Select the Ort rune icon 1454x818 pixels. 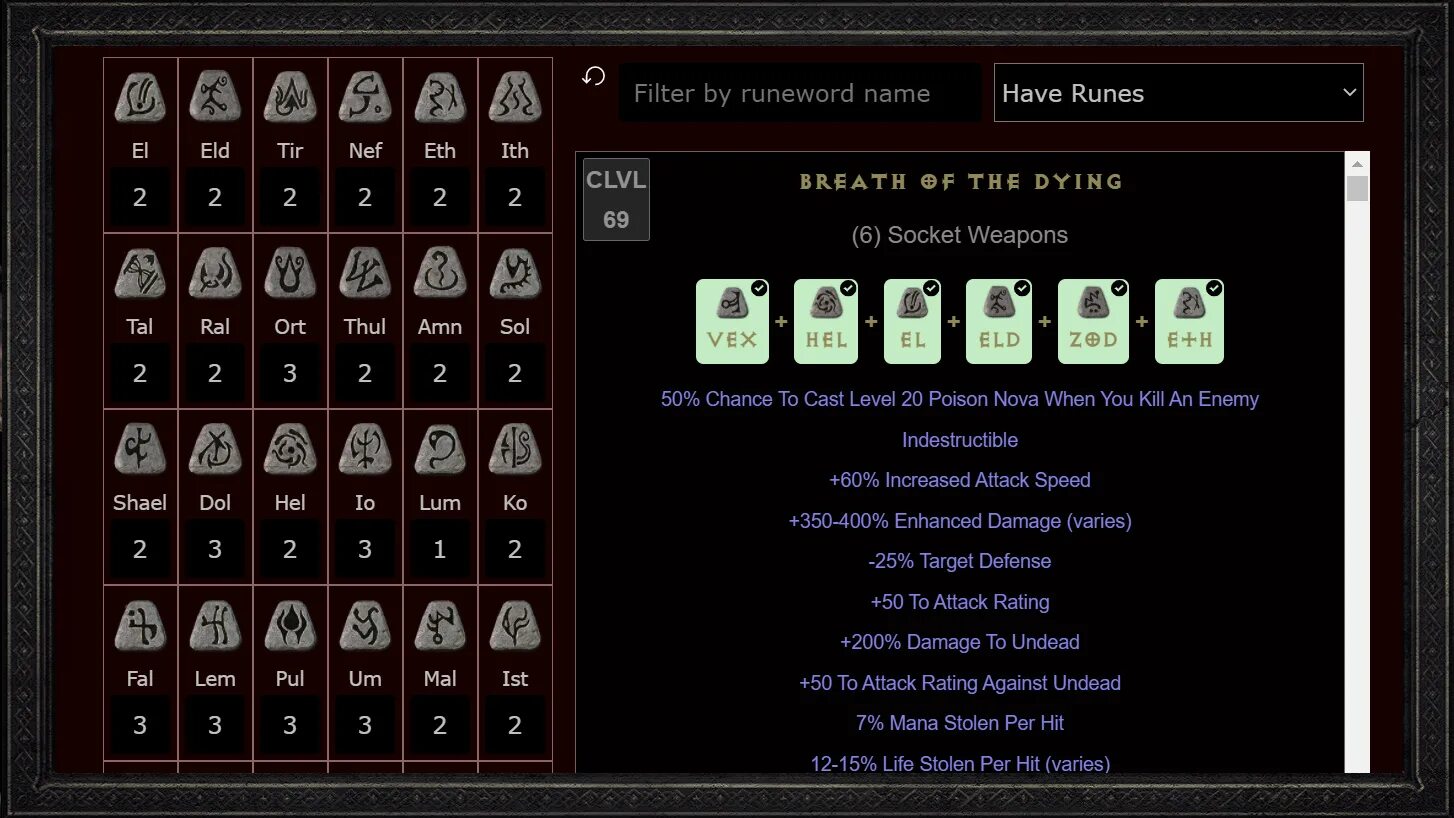[x=290, y=274]
